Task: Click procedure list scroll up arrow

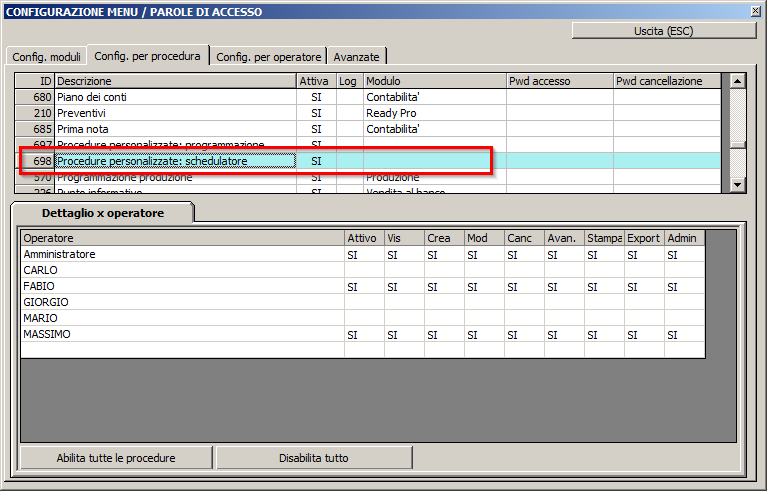Action: 737,81
